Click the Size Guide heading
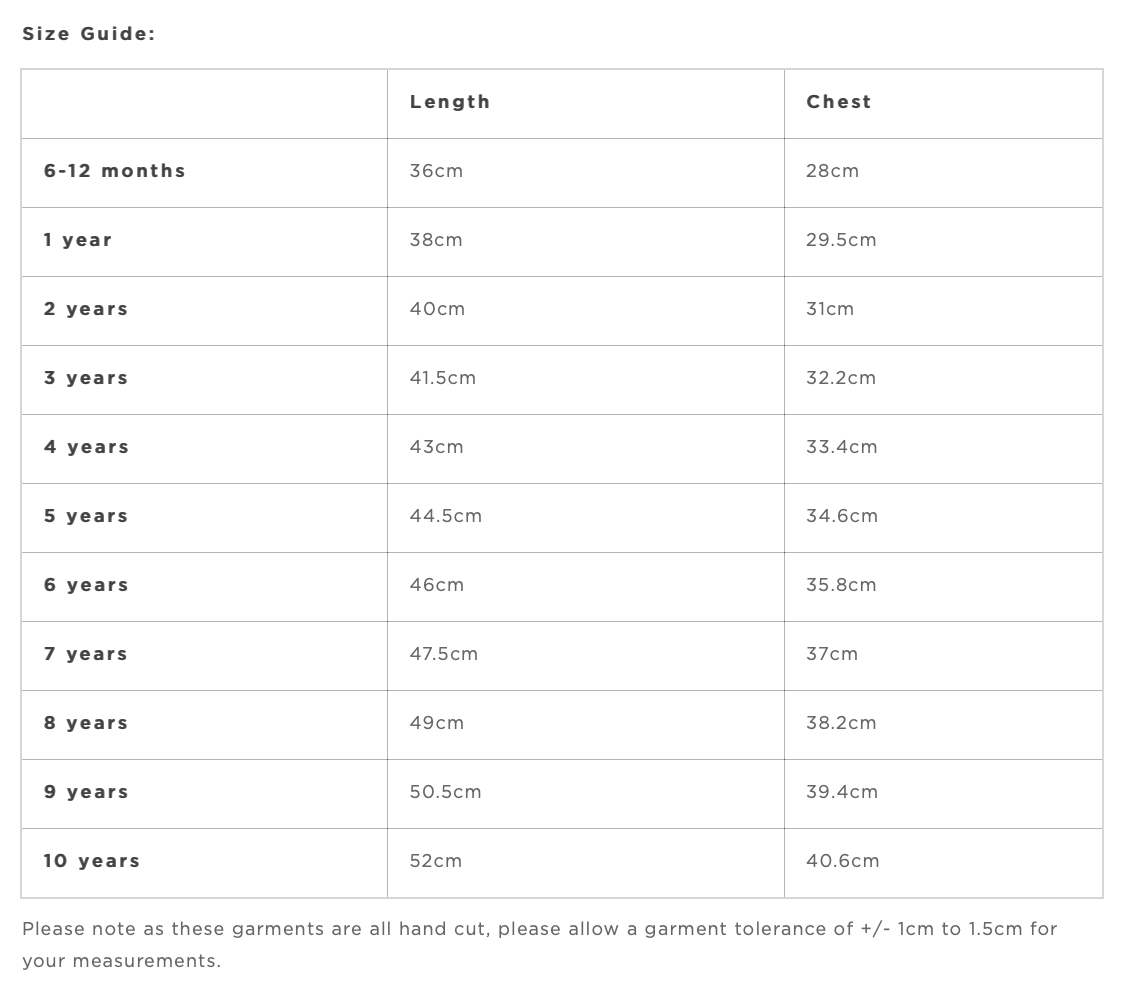 click(89, 34)
